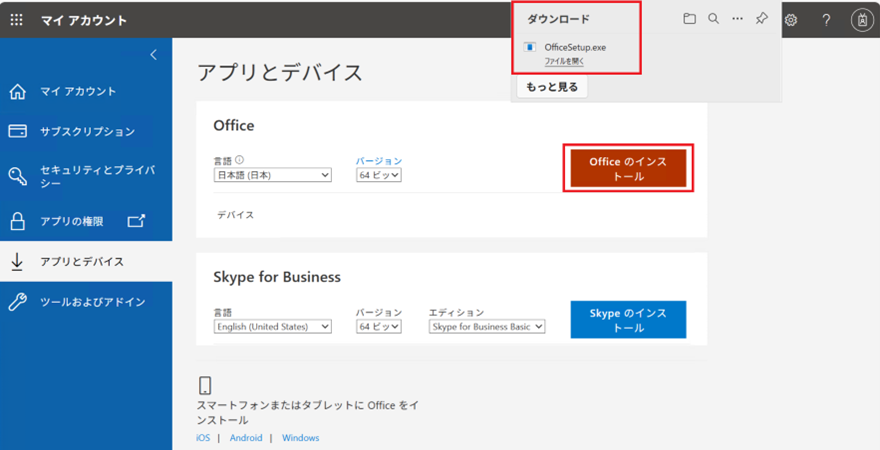Collapse sidebar with chevron arrow
Screen dimensions: 880x450
tap(153, 54)
